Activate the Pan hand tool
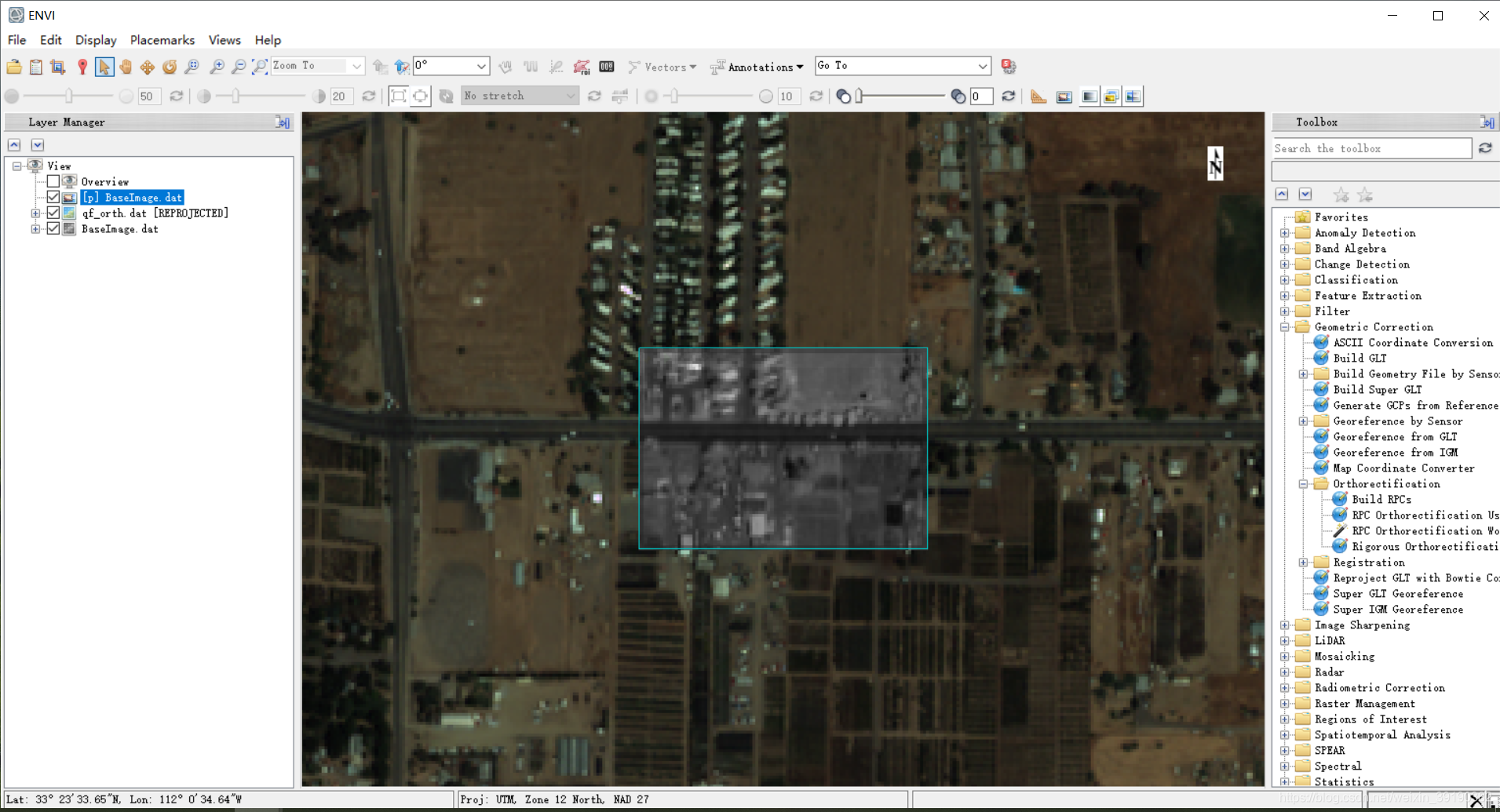1500x812 pixels. [126, 67]
